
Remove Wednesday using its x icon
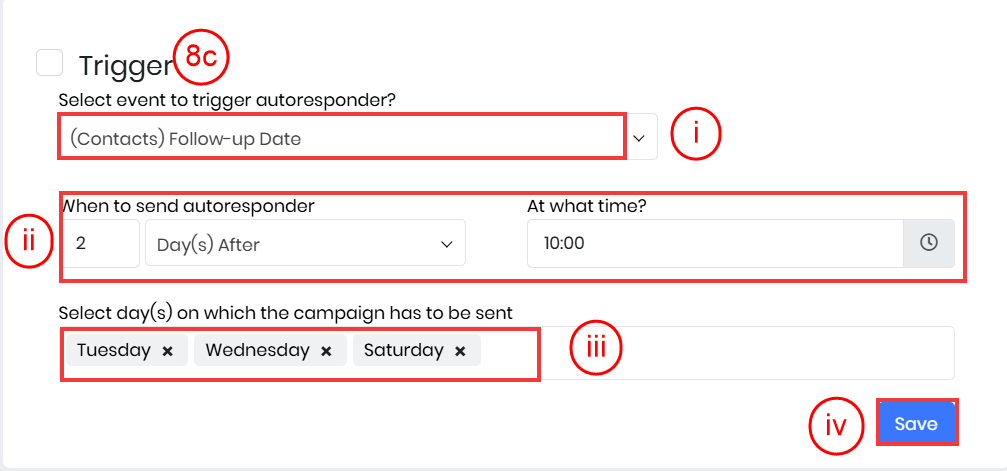pyautogui.click(x=326, y=351)
